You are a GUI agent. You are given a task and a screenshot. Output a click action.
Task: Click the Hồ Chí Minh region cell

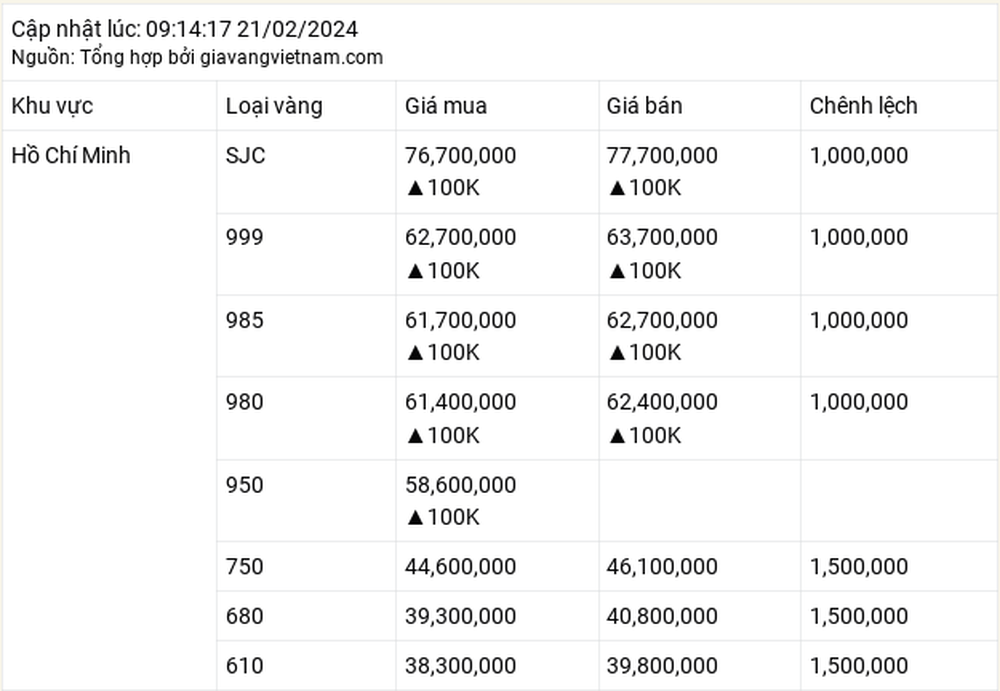[x=71, y=156]
